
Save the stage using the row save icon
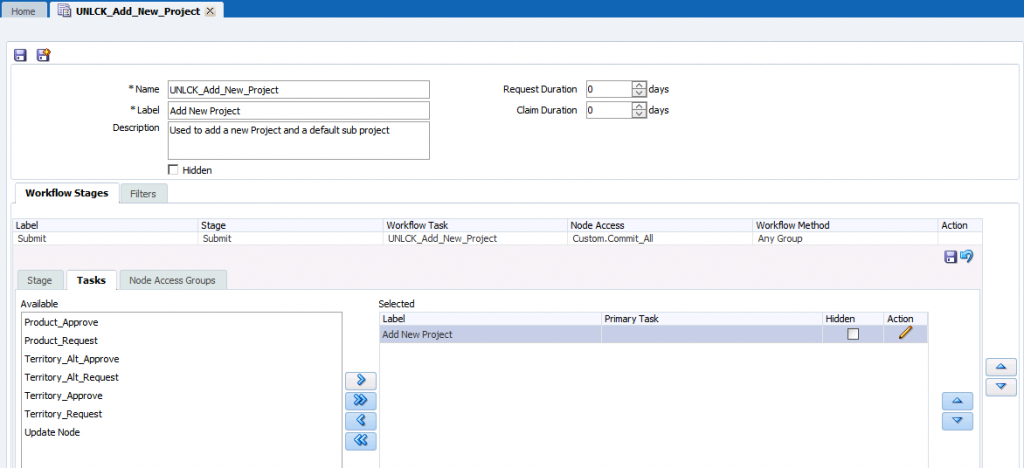tap(950, 257)
